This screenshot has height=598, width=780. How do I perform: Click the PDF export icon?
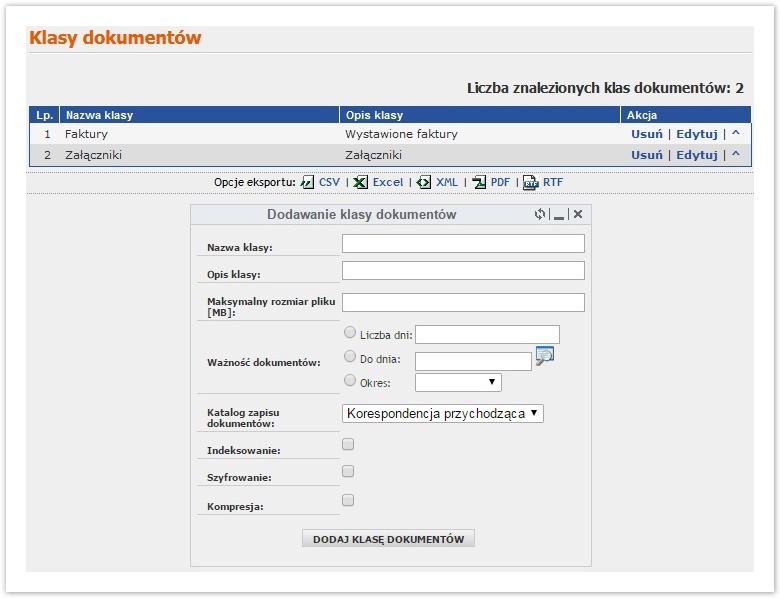(479, 182)
